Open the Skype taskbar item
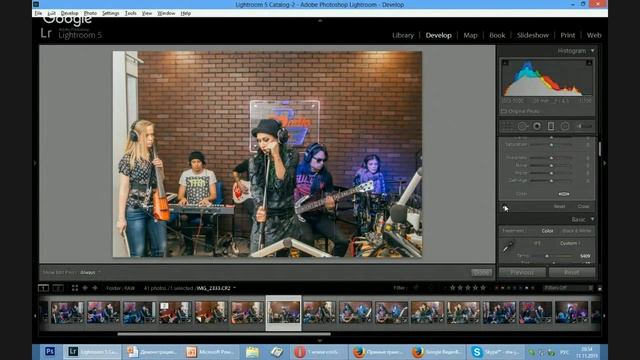The height and width of the screenshot is (360, 640). 496,351
